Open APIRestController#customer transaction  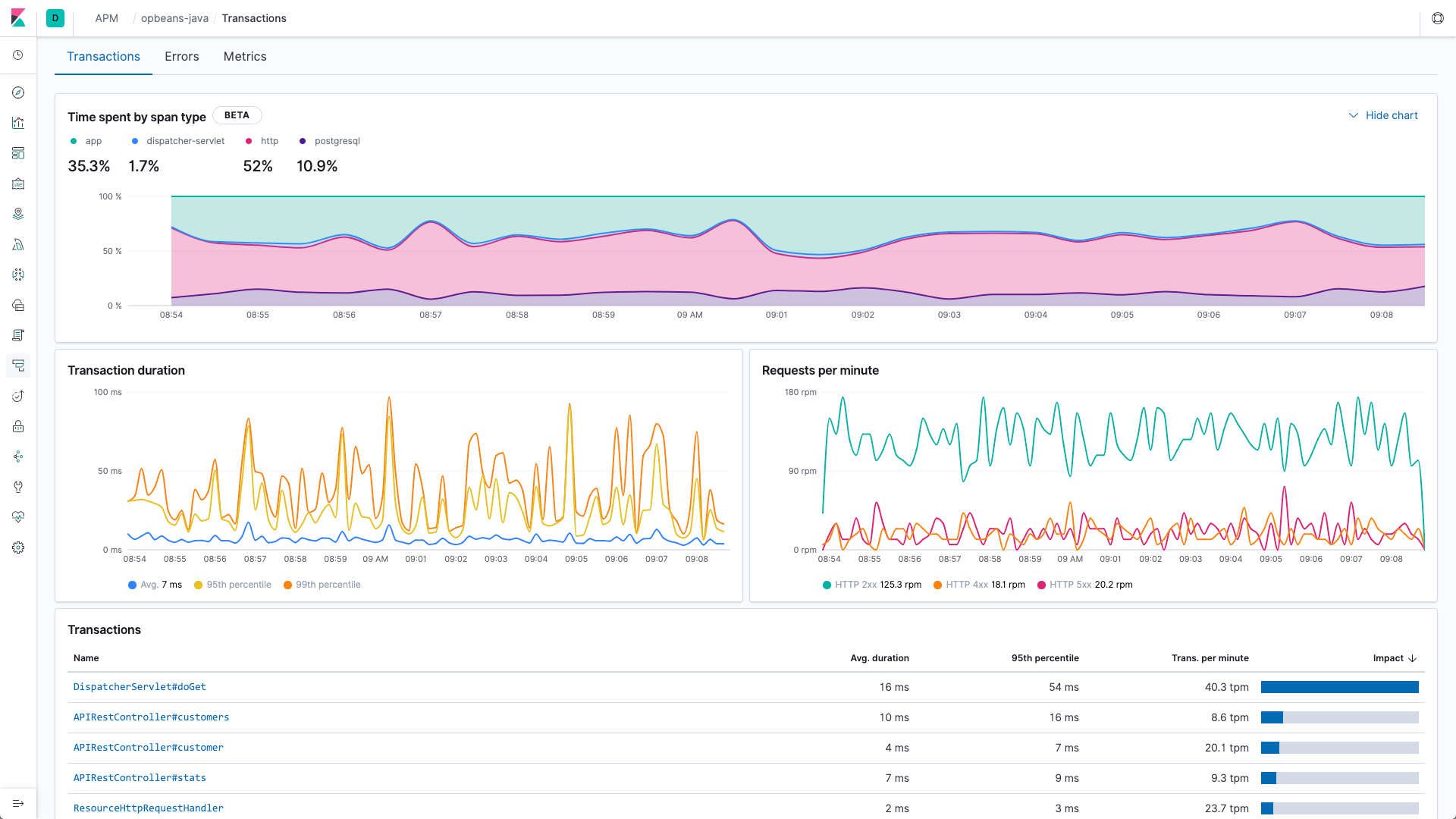[x=149, y=748]
